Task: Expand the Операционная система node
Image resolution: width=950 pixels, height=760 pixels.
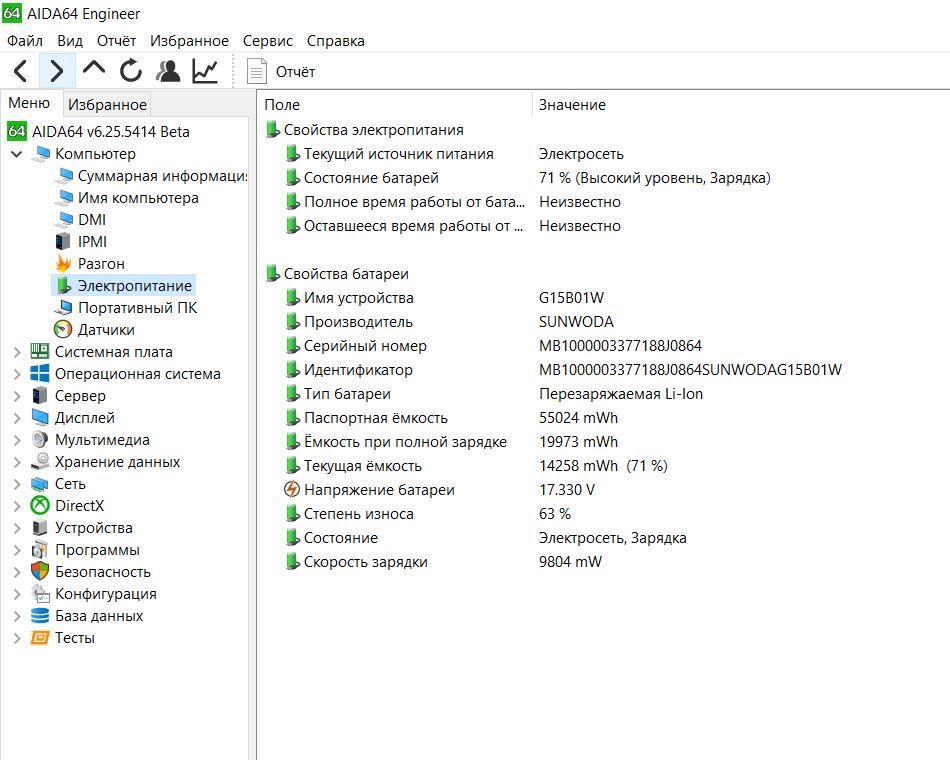Action: pos(17,374)
